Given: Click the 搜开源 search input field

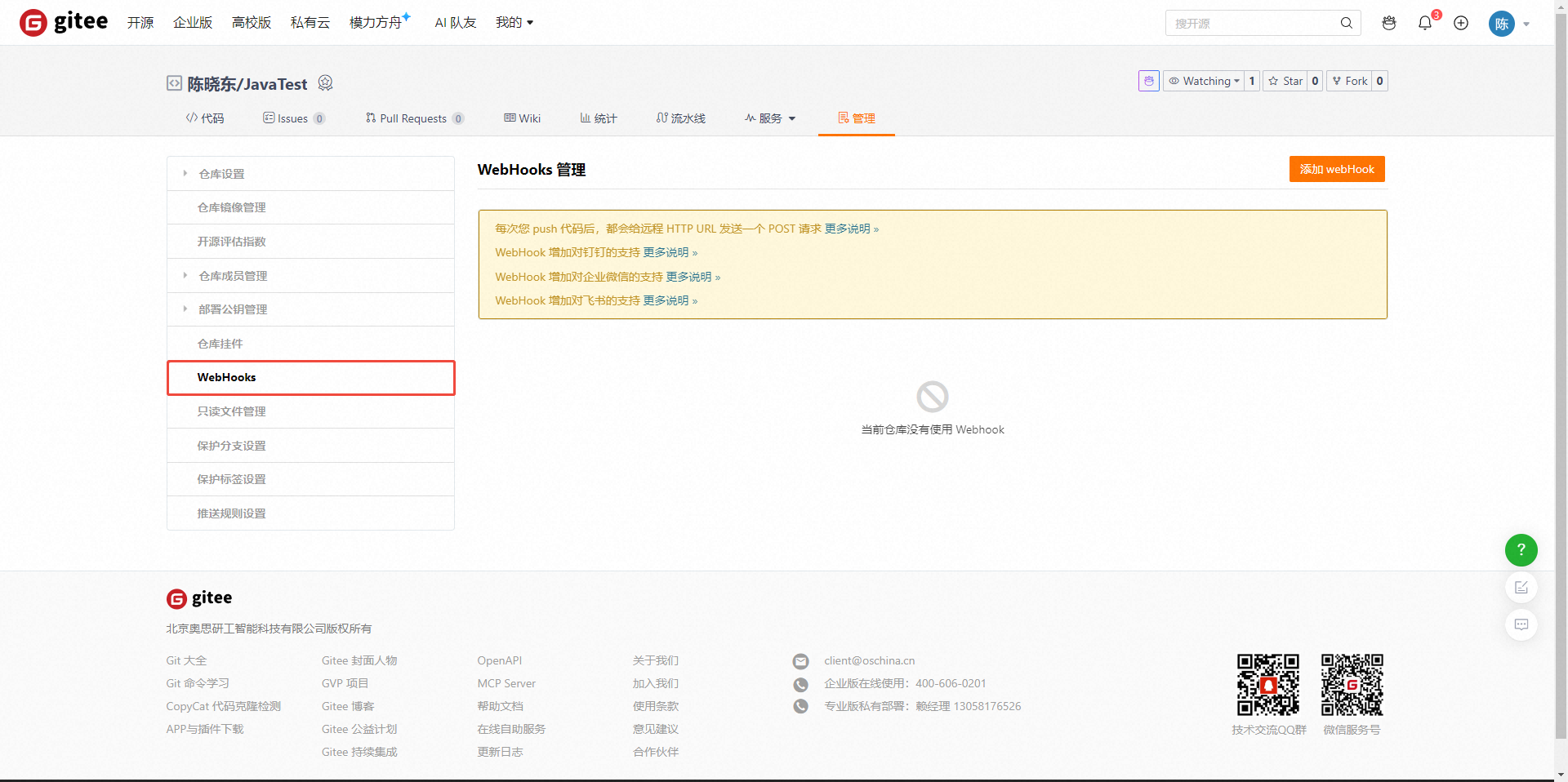Looking at the screenshot, I should [x=1249, y=24].
